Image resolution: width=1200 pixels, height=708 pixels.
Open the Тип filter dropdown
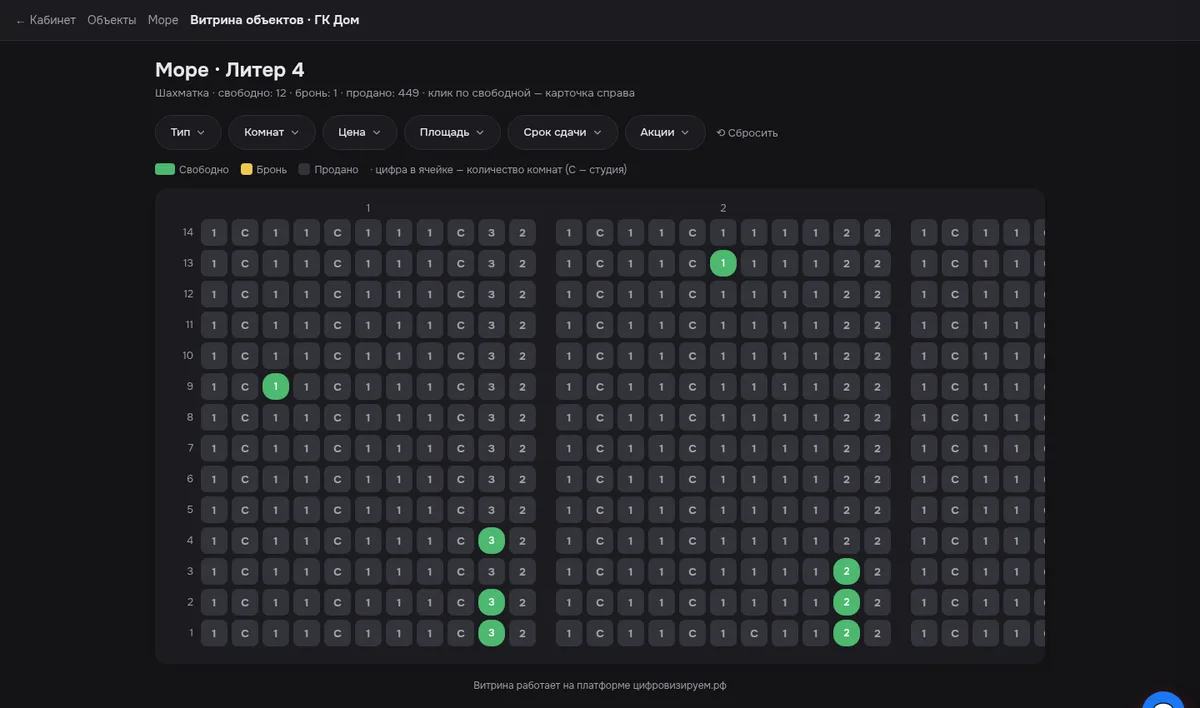[188, 132]
